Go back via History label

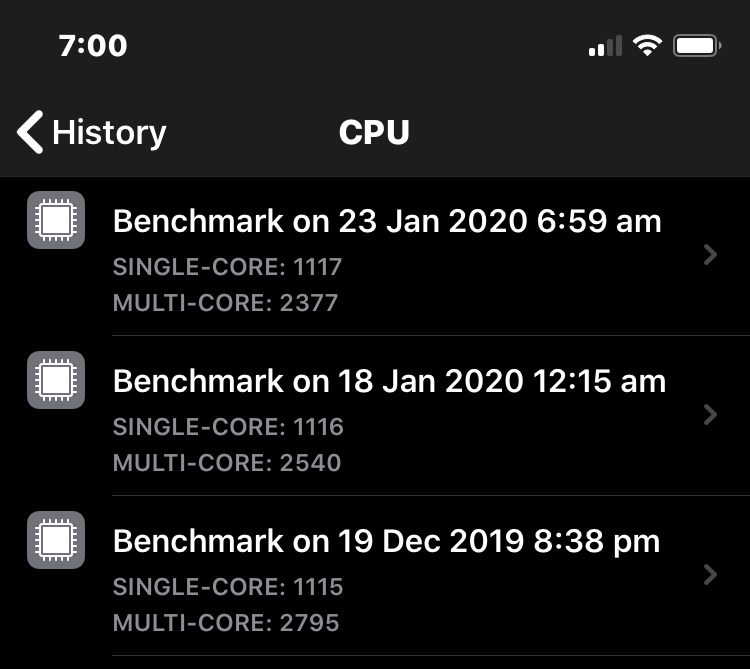click(109, 132)
